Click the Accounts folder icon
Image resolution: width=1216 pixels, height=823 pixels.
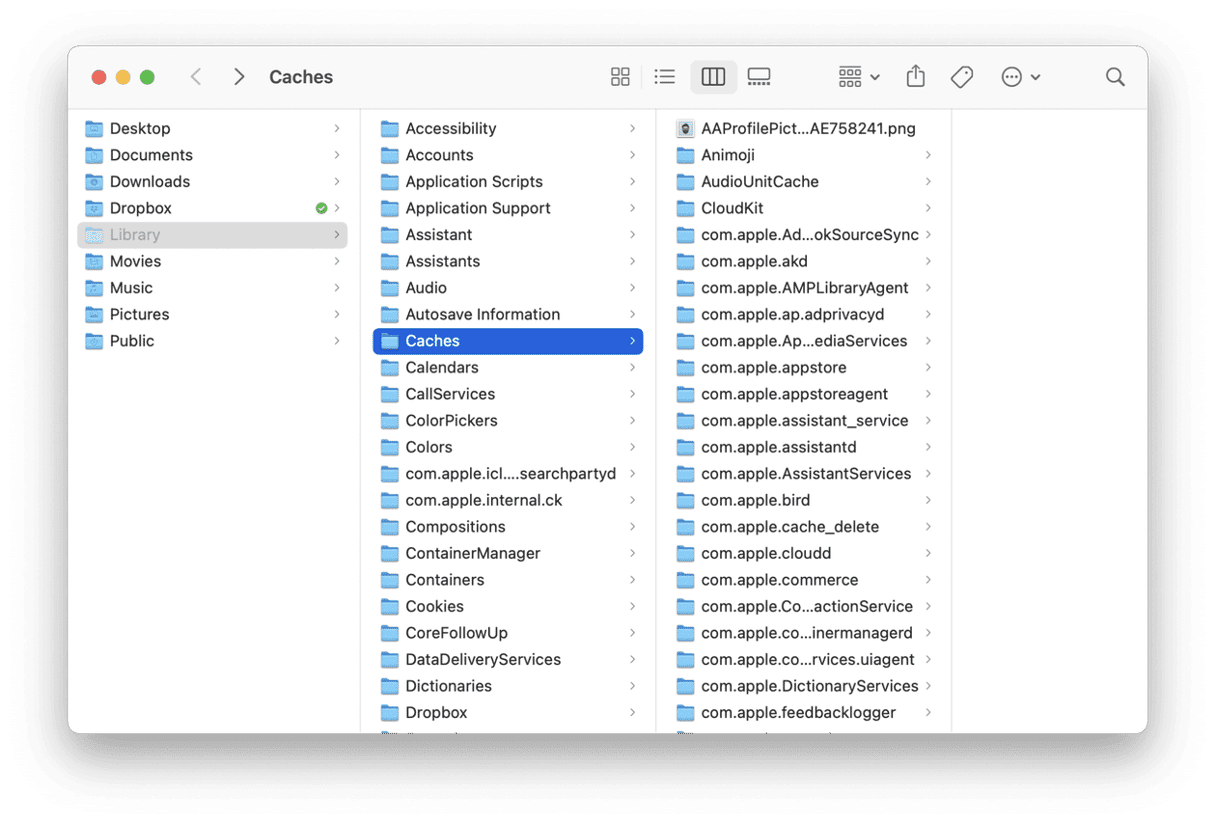390,155
